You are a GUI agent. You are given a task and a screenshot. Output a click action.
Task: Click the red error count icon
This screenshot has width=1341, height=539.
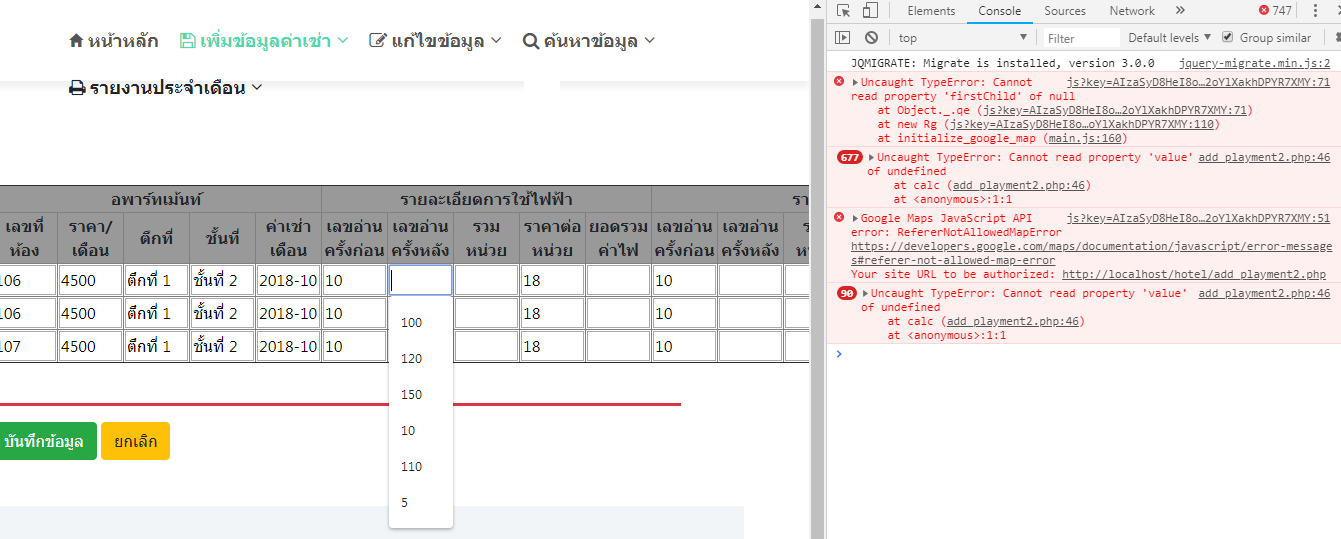coord(1264,11)
